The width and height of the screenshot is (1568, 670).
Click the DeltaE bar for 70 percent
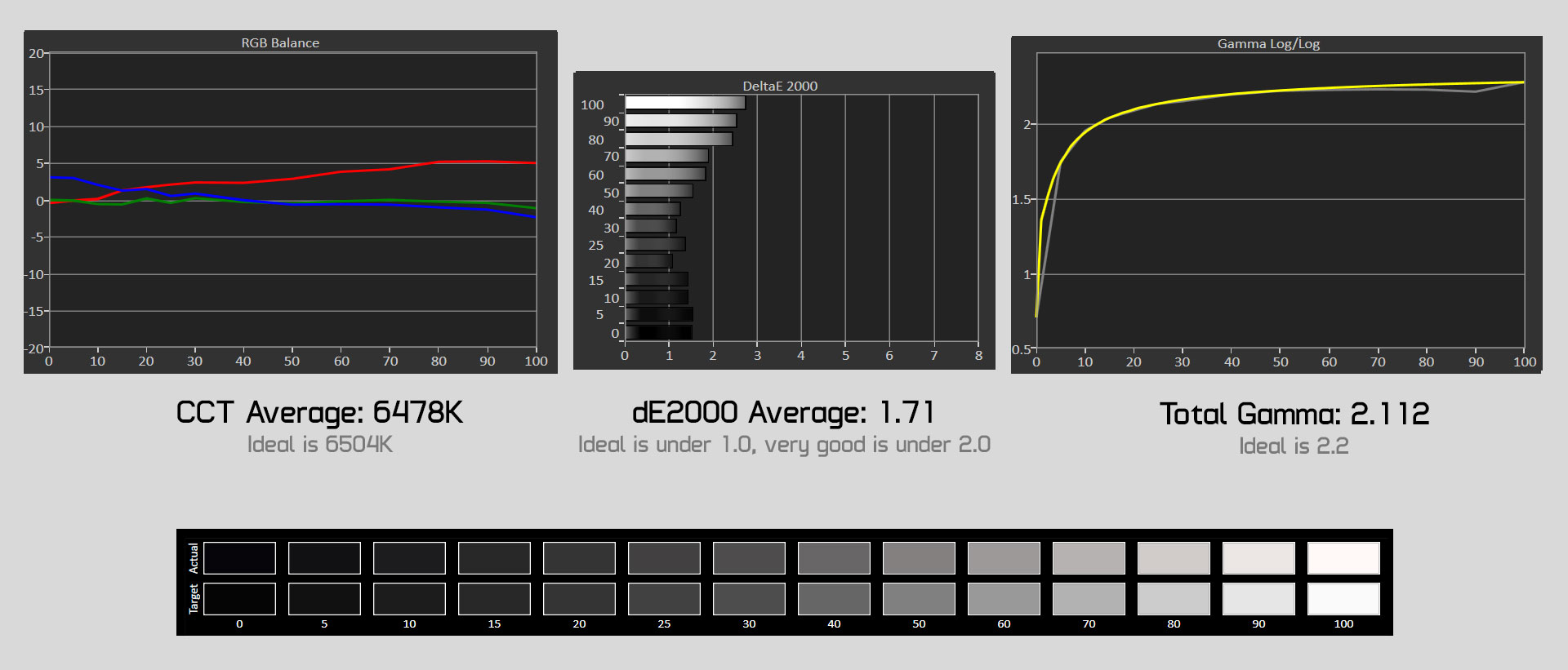point(666,156)
